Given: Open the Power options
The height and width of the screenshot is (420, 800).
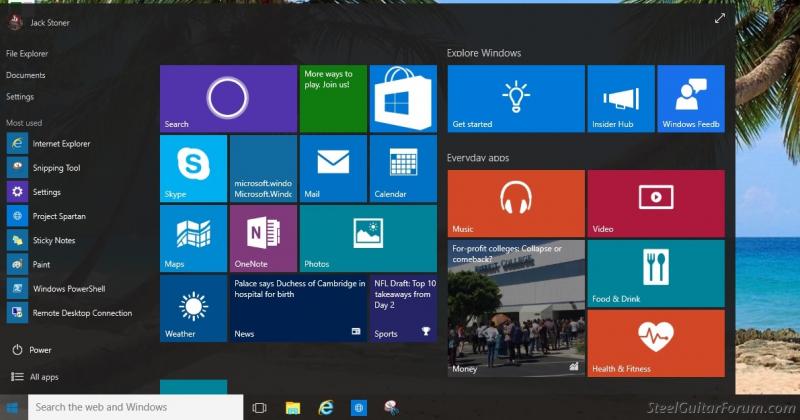Looking at the screenshot, I should pos(32,350).
